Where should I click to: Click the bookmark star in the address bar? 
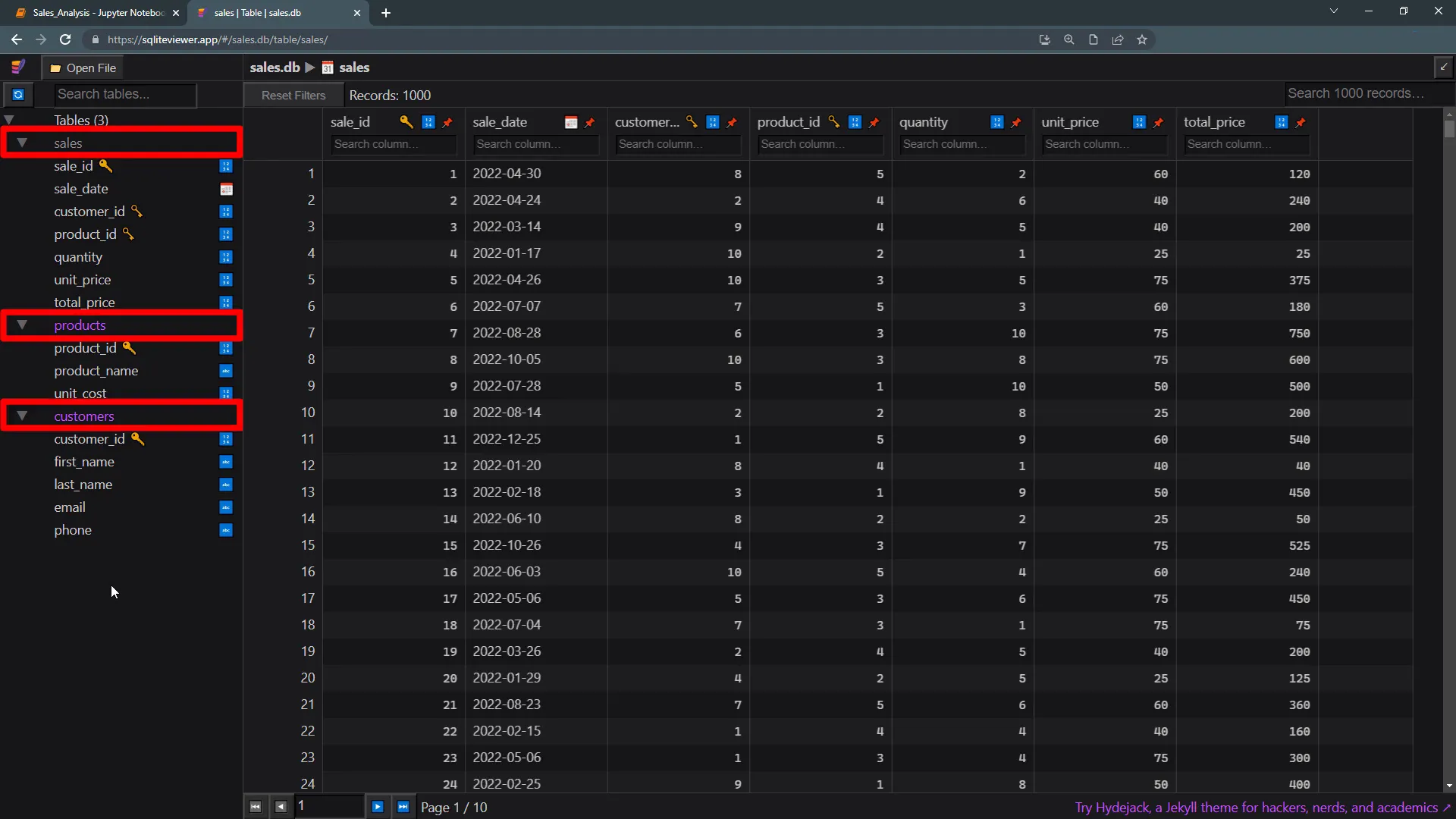click(x=1143, y=39)
